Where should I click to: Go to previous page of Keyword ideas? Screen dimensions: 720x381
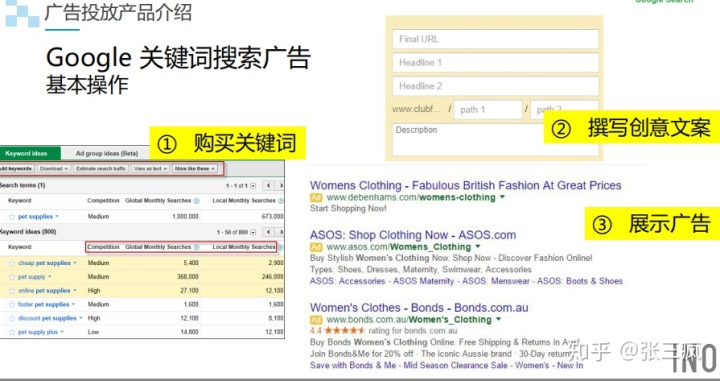[x=269, y=232]
